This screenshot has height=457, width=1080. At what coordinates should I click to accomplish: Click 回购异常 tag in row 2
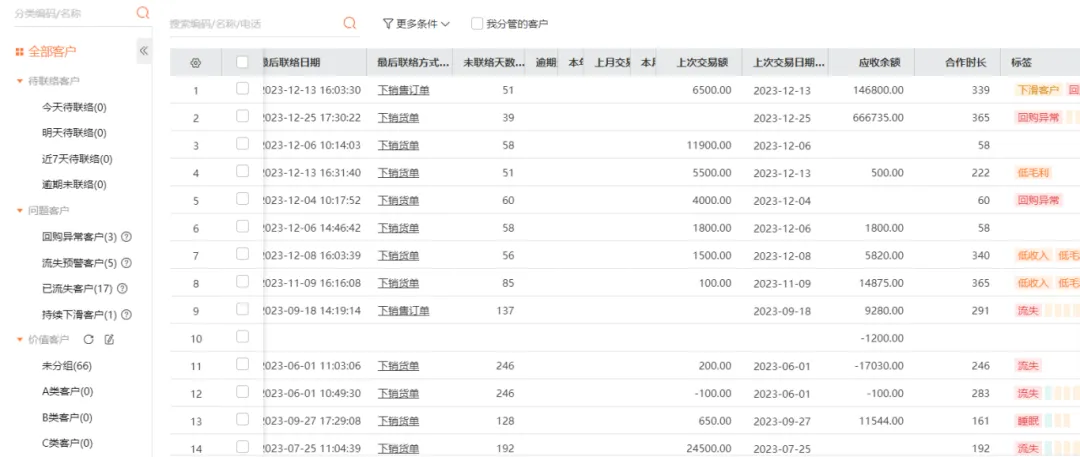pos(1037,118)
